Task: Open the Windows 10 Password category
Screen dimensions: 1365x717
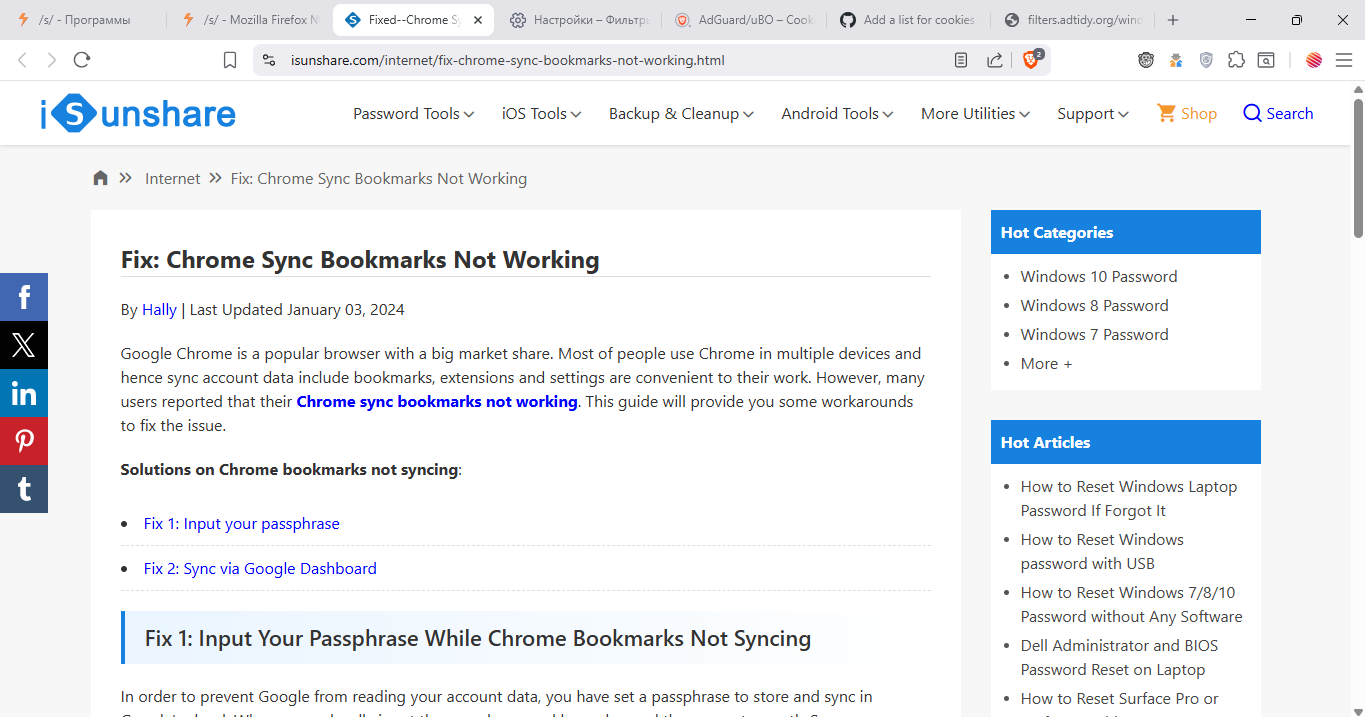Action: click(x=1099, y=277)
